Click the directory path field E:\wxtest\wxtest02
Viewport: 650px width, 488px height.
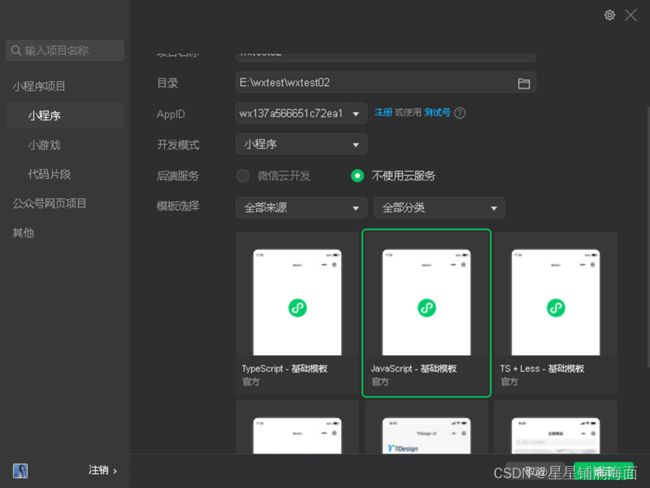pos(386,83)
